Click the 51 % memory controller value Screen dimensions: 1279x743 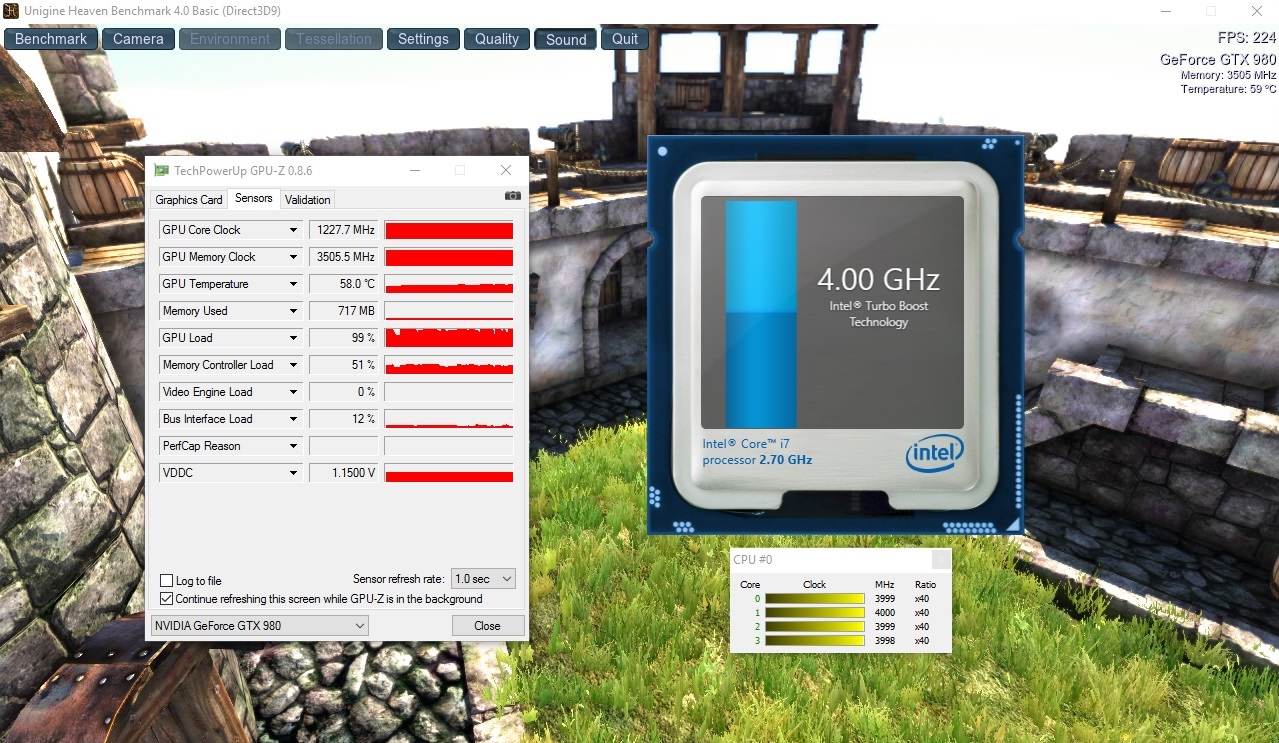pyautogui.click(x=344, y=365)
